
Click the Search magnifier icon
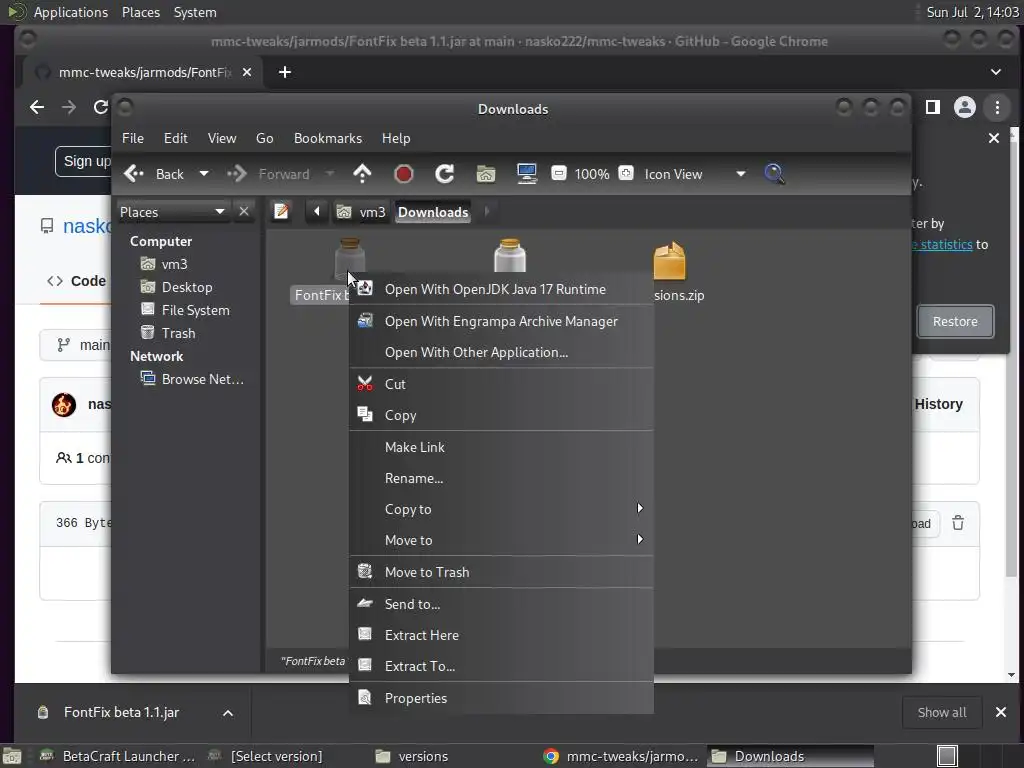775,174
